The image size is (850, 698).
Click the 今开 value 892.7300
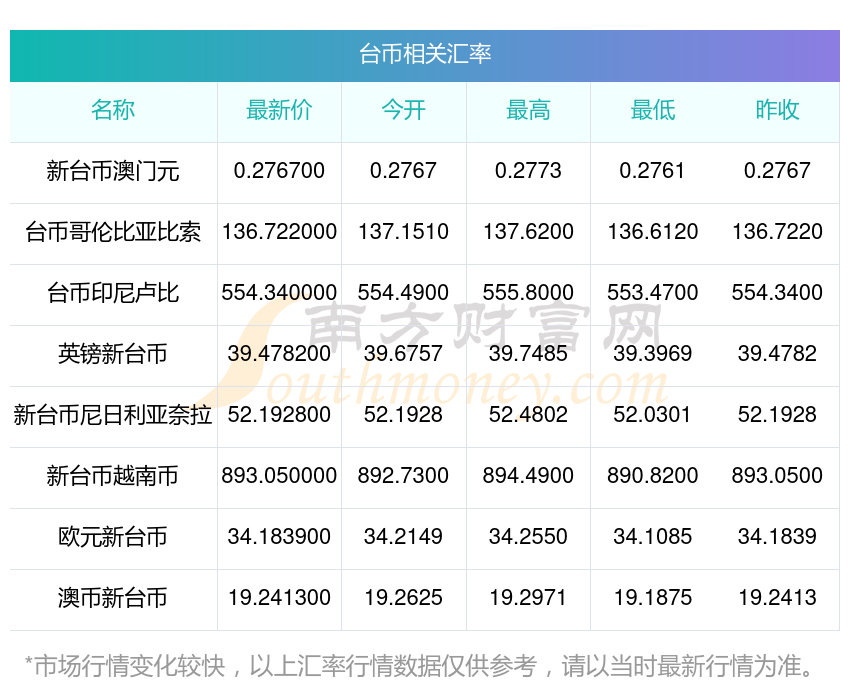pyautogui.click(x=403, y=476)
